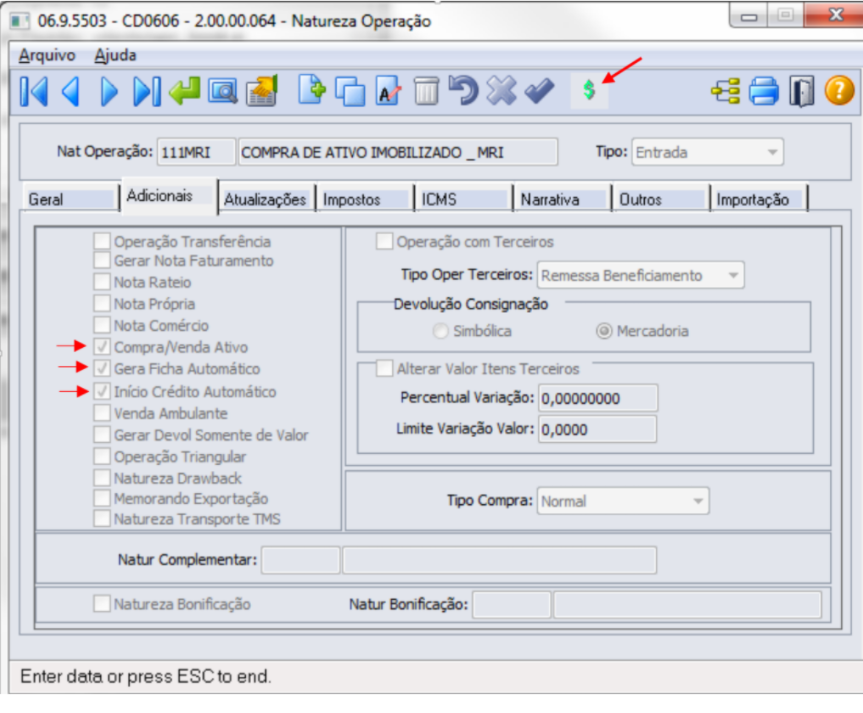The image size is (863, 713).
Task: Cancel using the grey X icon
Action: [501, 91]
